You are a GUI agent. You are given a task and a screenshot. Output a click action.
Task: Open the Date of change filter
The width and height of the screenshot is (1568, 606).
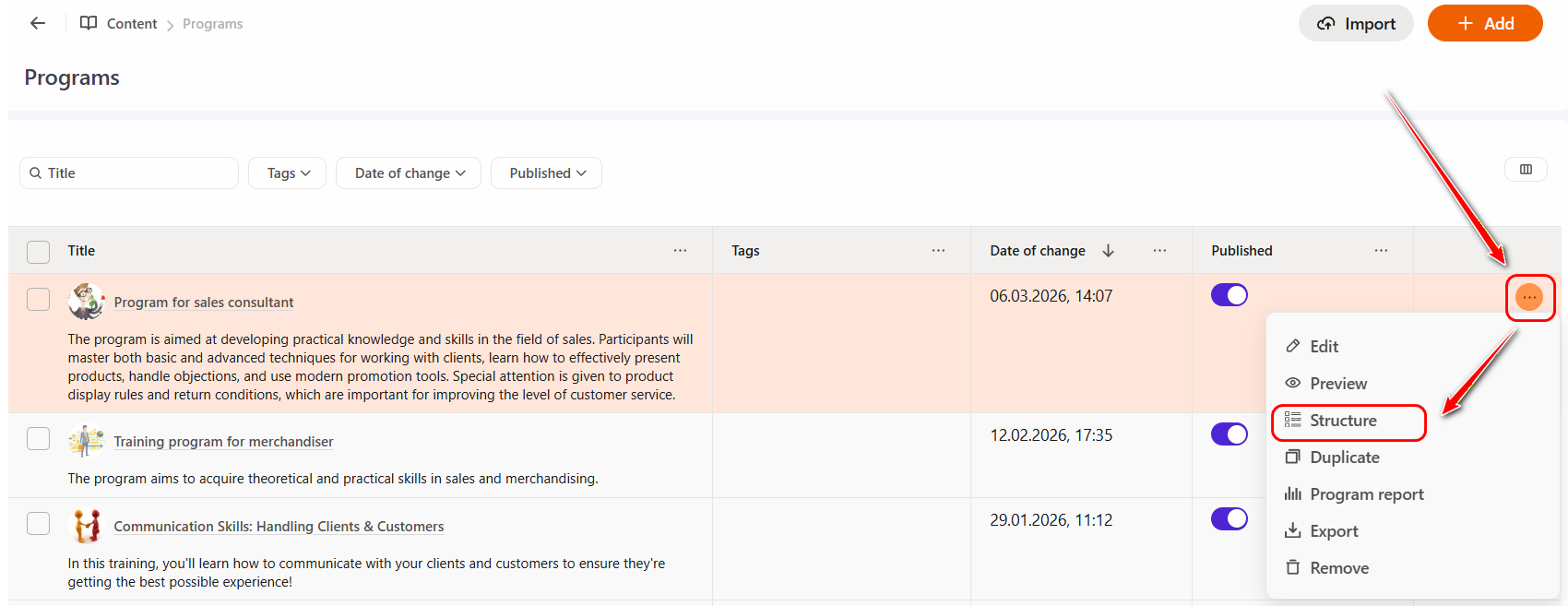[409, 173]
